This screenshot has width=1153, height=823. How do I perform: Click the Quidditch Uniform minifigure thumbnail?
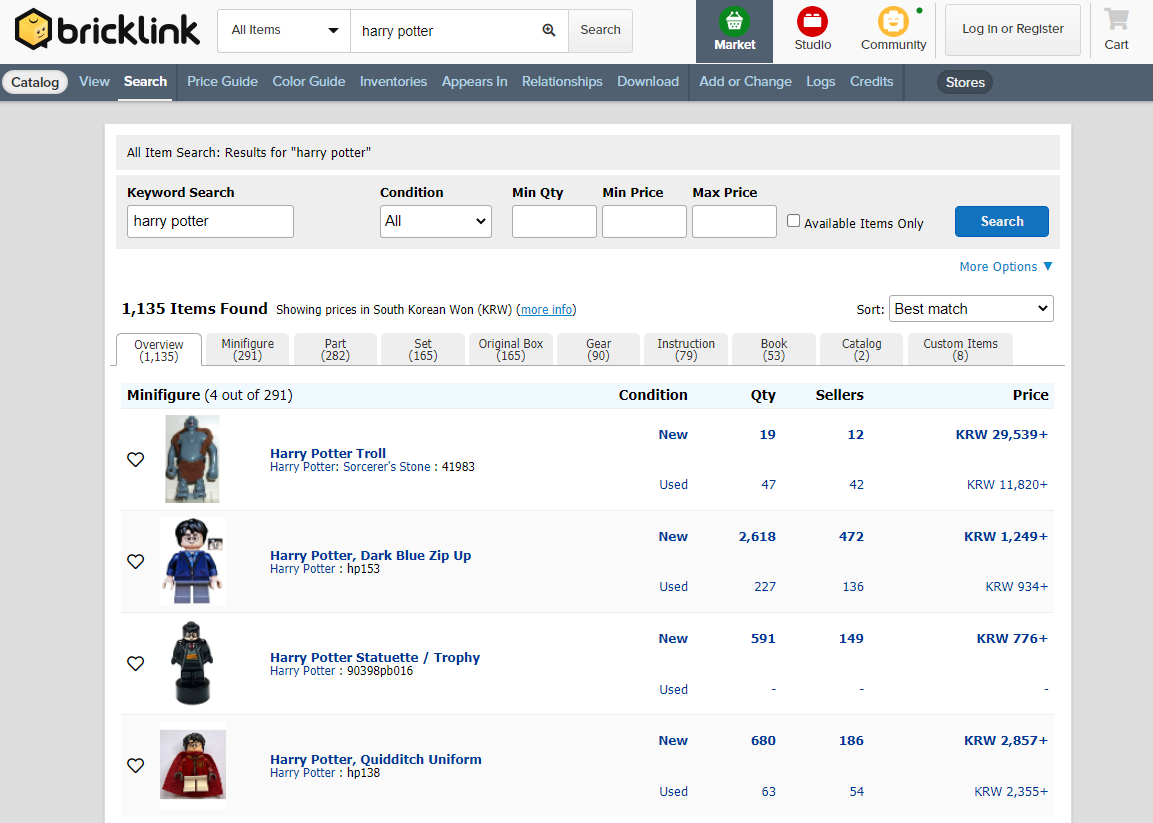pos(193,765)
